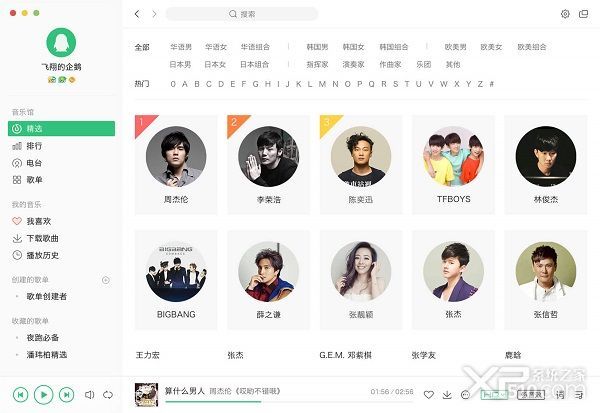
Task: Toggle the loop playback mode icon
Action: pyautogui.click(x=108, y=395)
